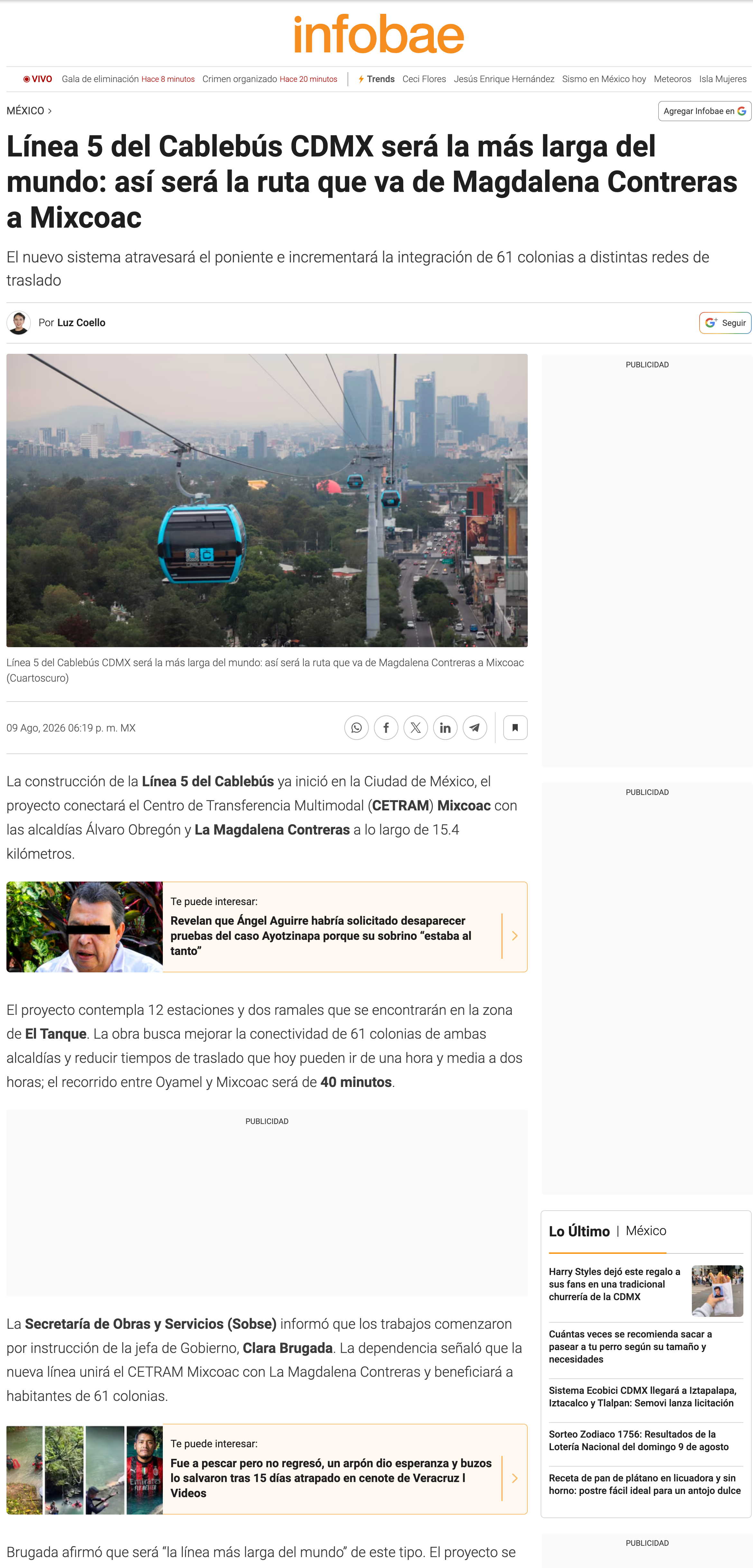The height and width of the screenshot is (1568, 753).
Task: Click the Seguir Google button
Action: tap(725, 323)
